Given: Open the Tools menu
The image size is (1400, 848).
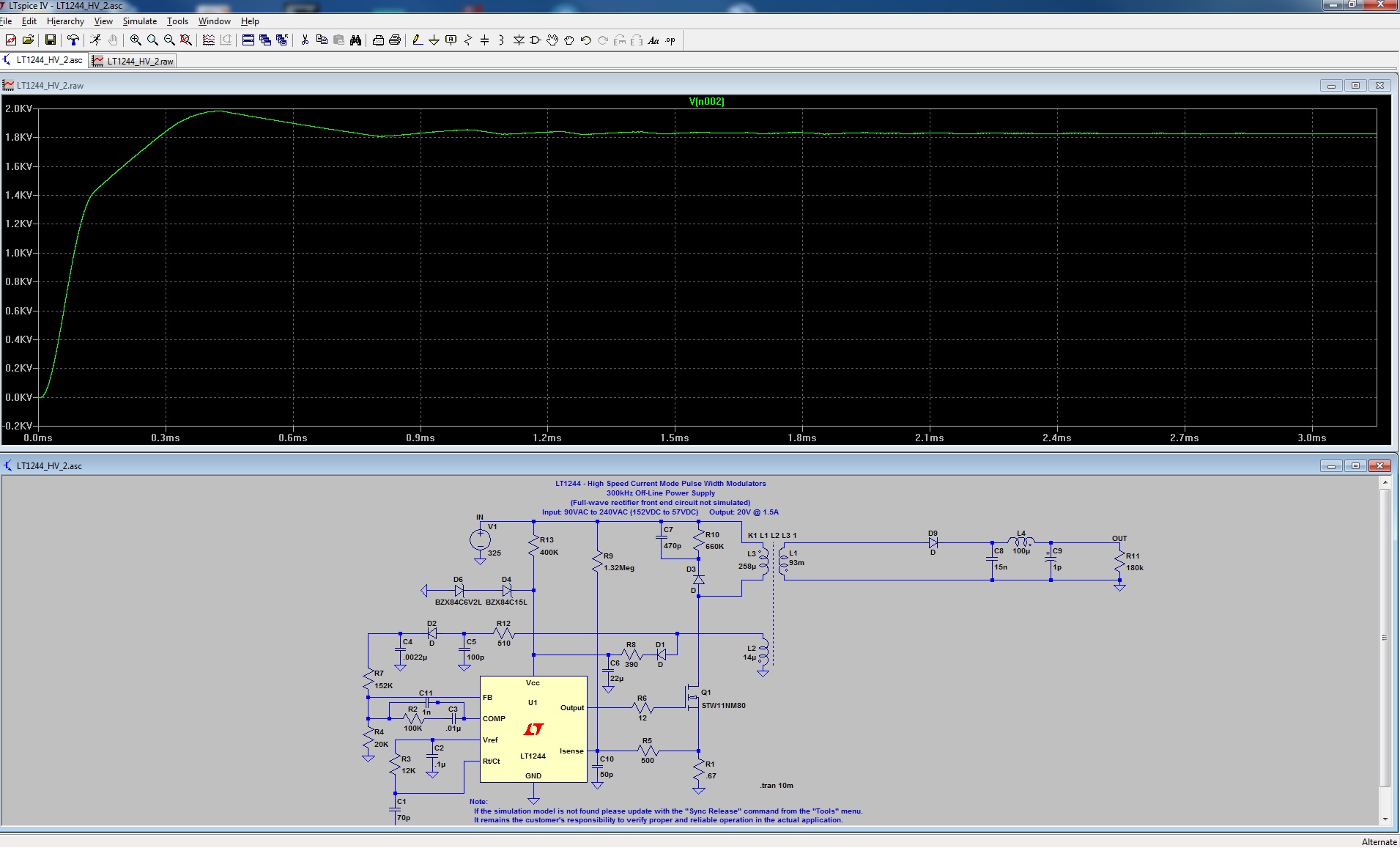Looking at the screenshot, I should pyautogui.click(x=177, y=21).
